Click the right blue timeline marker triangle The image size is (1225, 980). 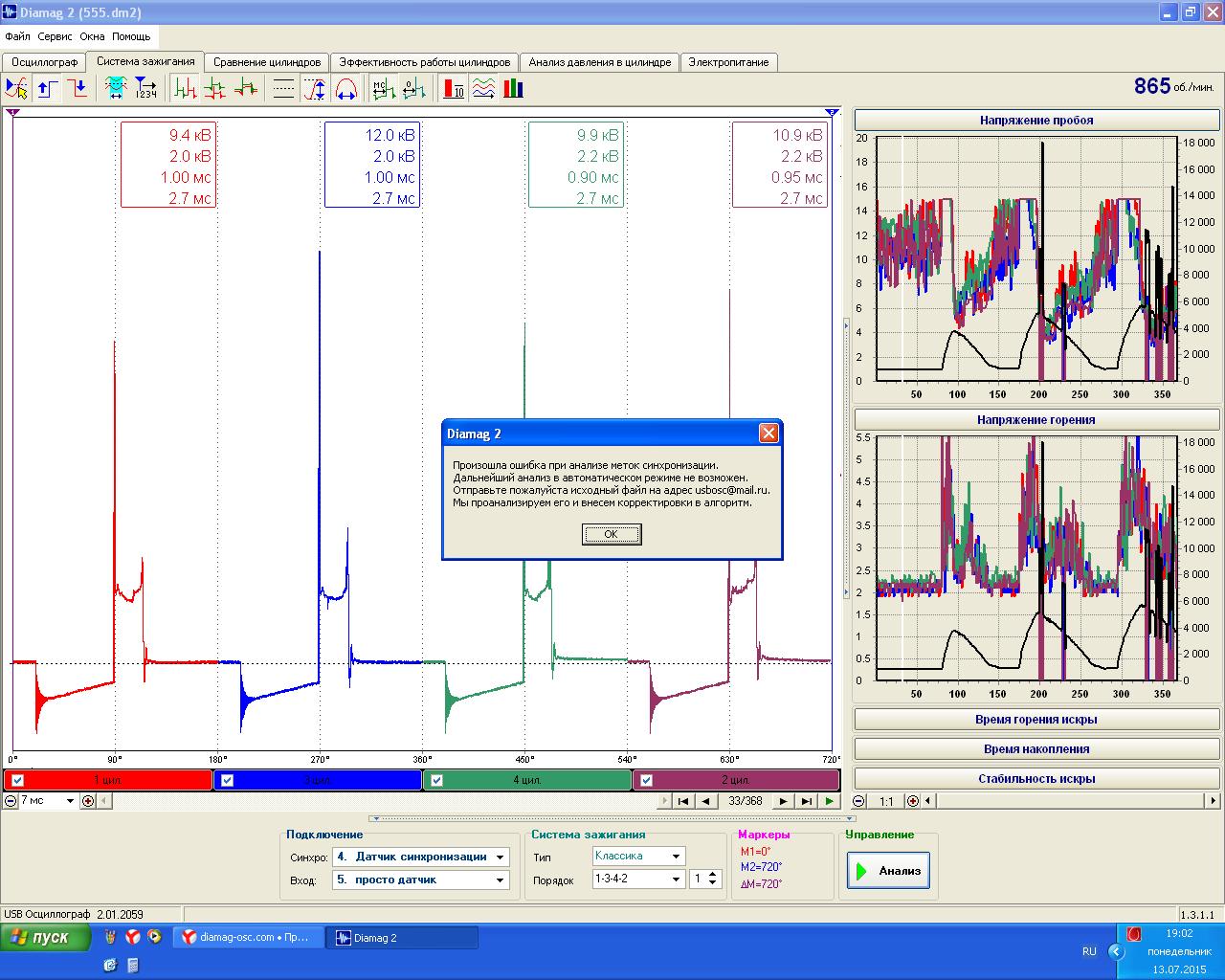(832, 113)
